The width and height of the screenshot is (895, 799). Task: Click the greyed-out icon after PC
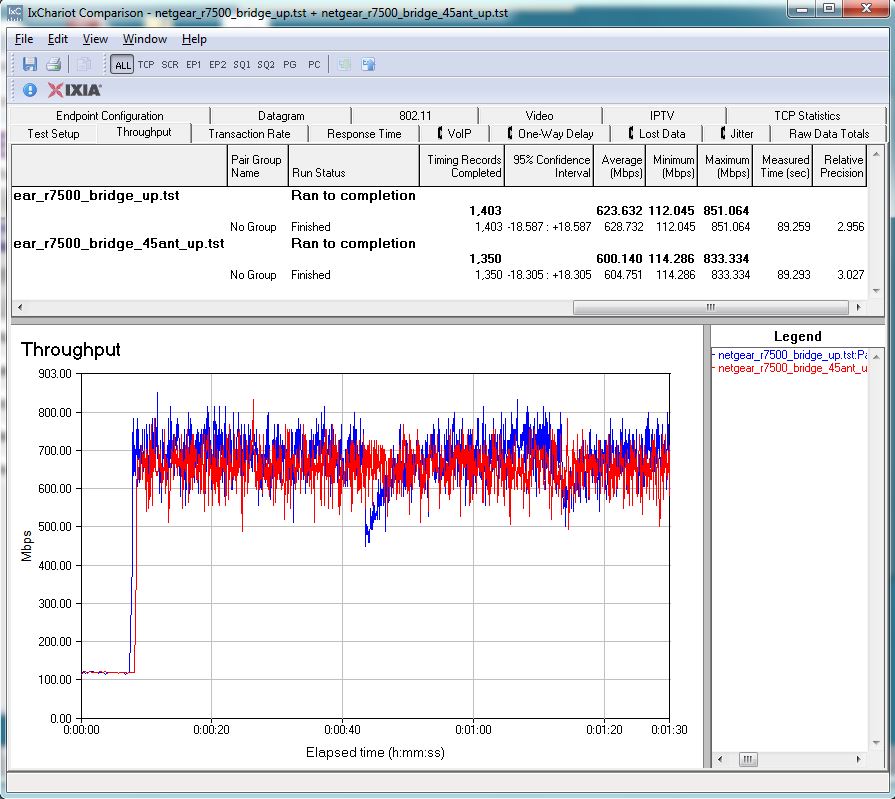[344, 64]
